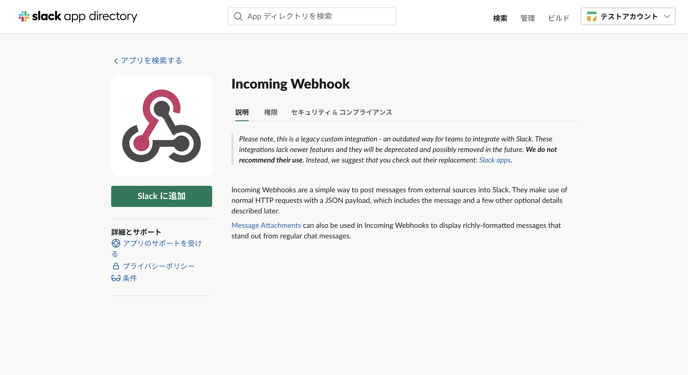Open the 検索 nav item
Viewport: 688px width, 375px height.
click(x=500, y=18)
